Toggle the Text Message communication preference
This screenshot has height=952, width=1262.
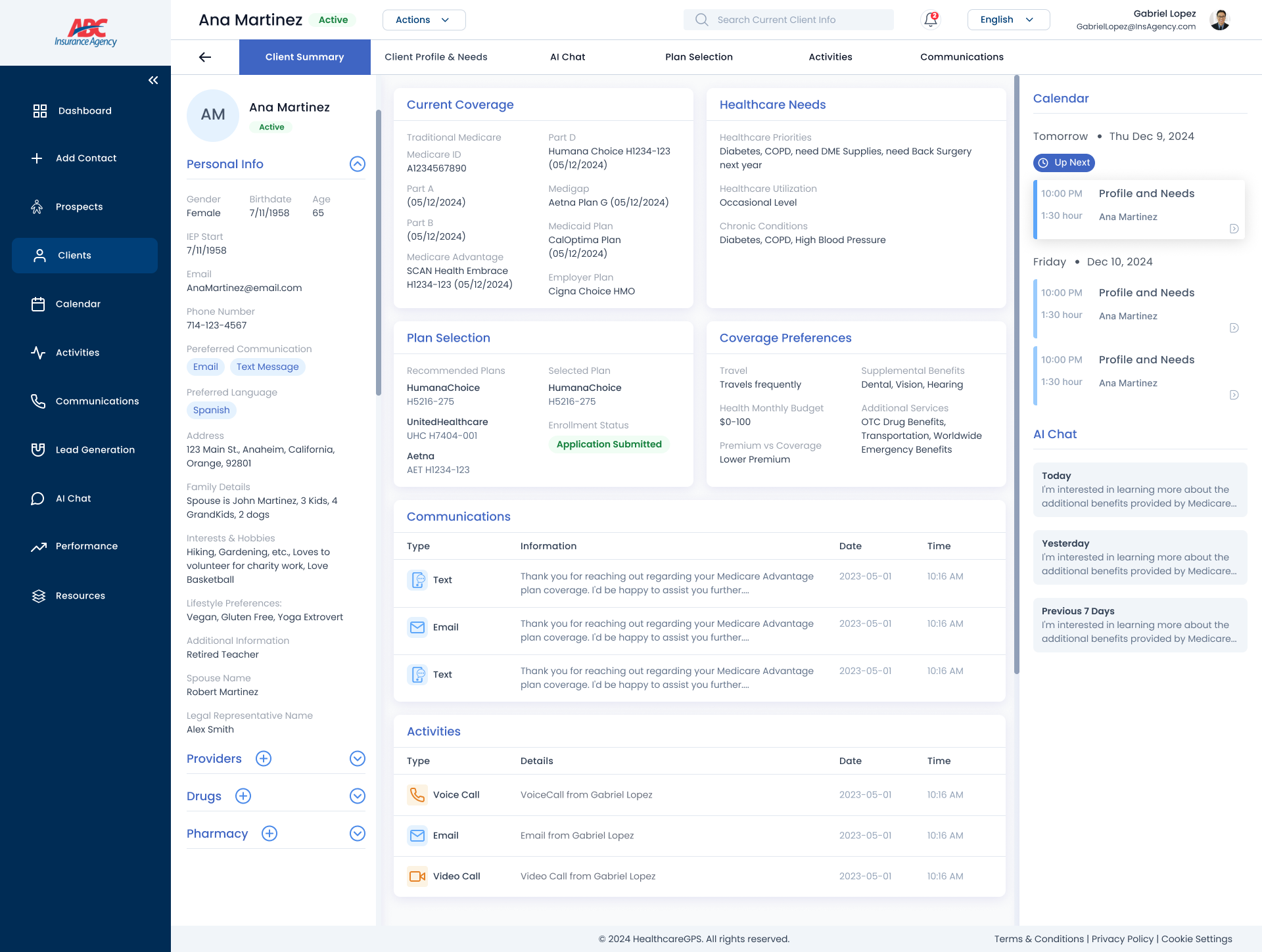pos(268,367)
